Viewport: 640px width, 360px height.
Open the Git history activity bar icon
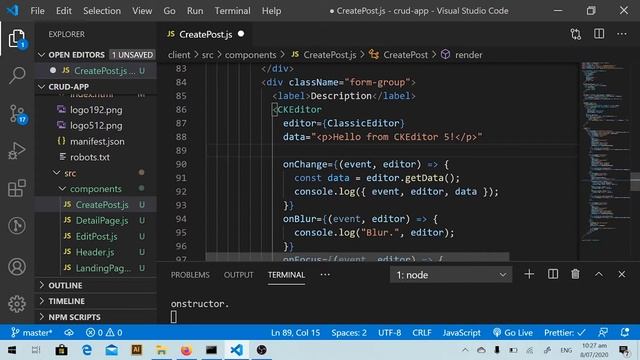[x=17, y=226]
